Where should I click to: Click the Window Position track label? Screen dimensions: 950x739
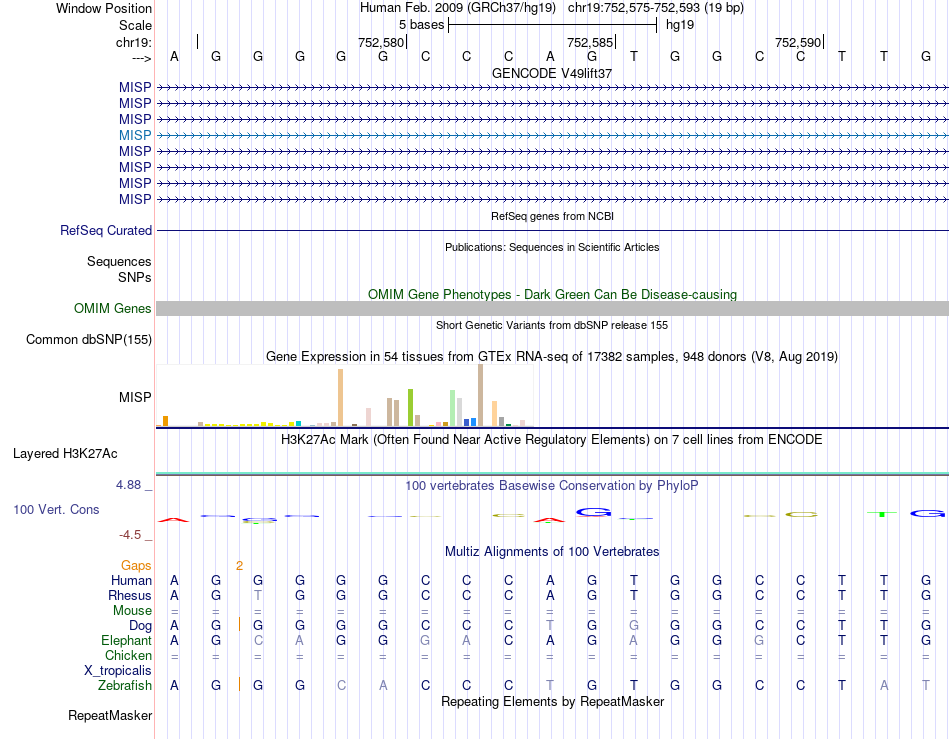click(x=104, y=8)
